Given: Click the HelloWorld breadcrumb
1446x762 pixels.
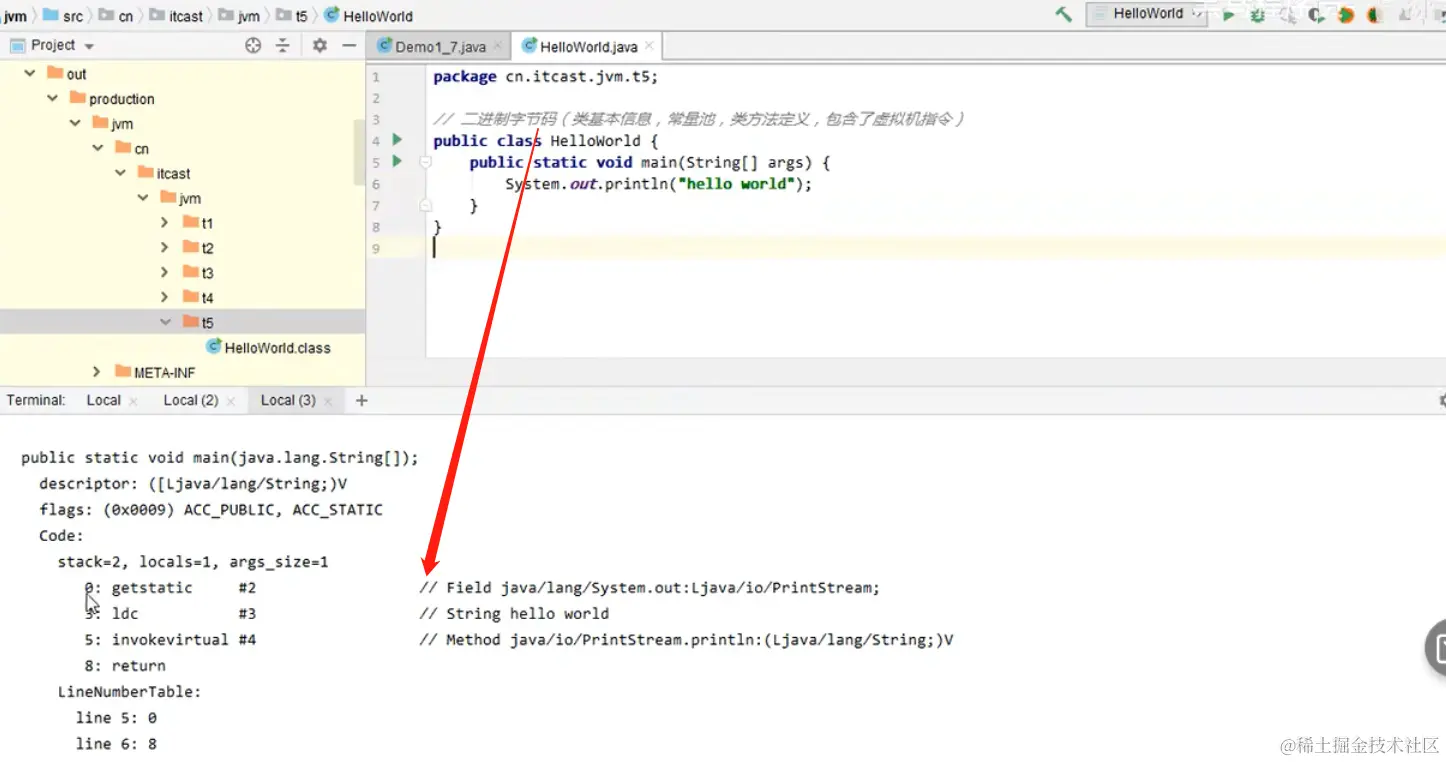Looking at the screenshot, I should 369,16.
